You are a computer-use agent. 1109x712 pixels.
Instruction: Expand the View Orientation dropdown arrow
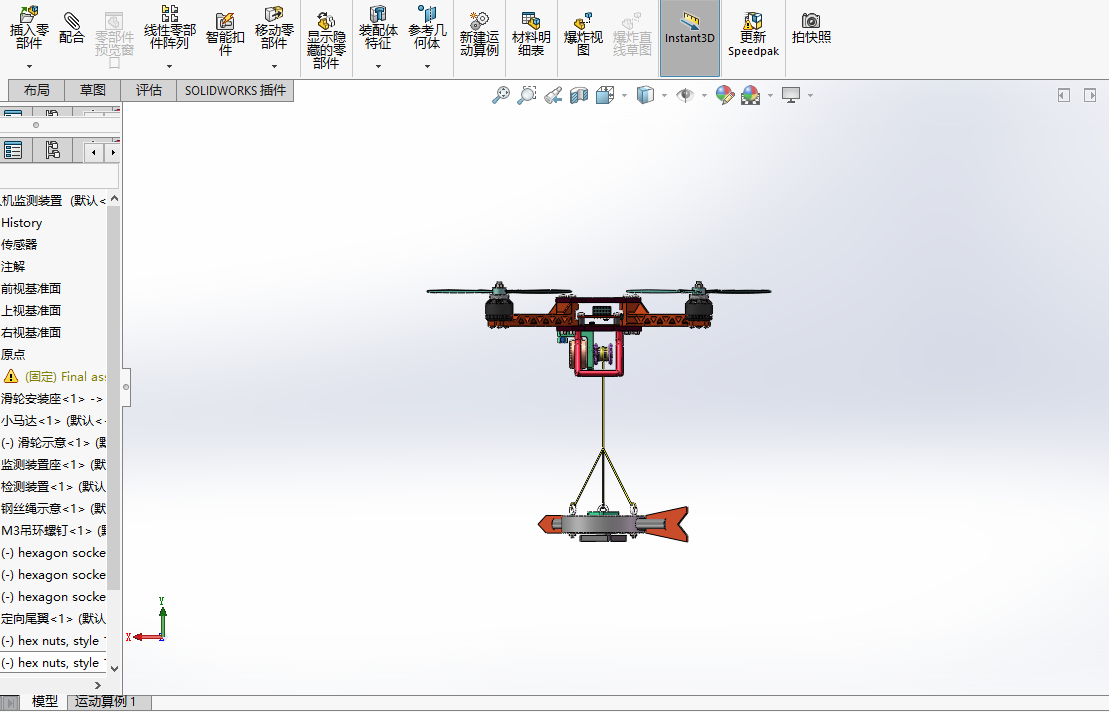pos(624,95)
